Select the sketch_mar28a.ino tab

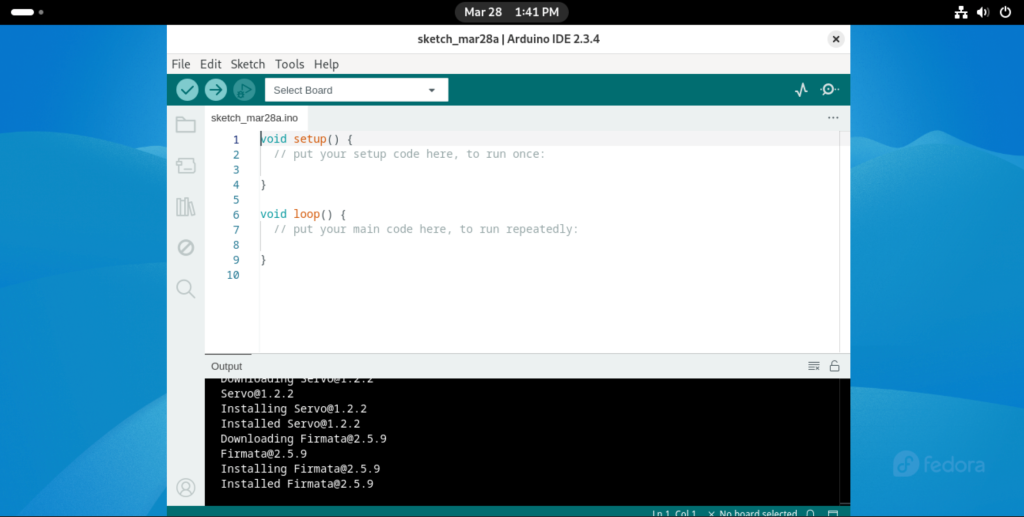tap(254, 118)
